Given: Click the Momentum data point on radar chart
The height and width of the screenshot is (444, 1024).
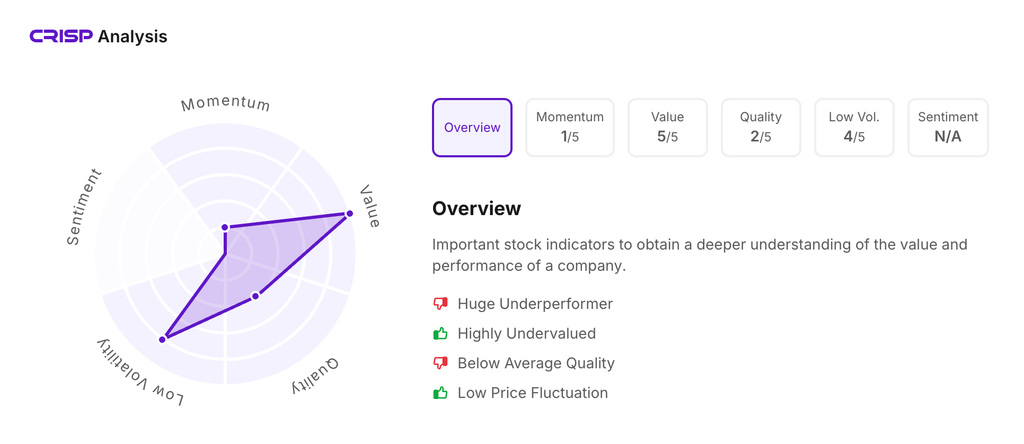Looking at the screenshot, I should (x=225, y=228).
